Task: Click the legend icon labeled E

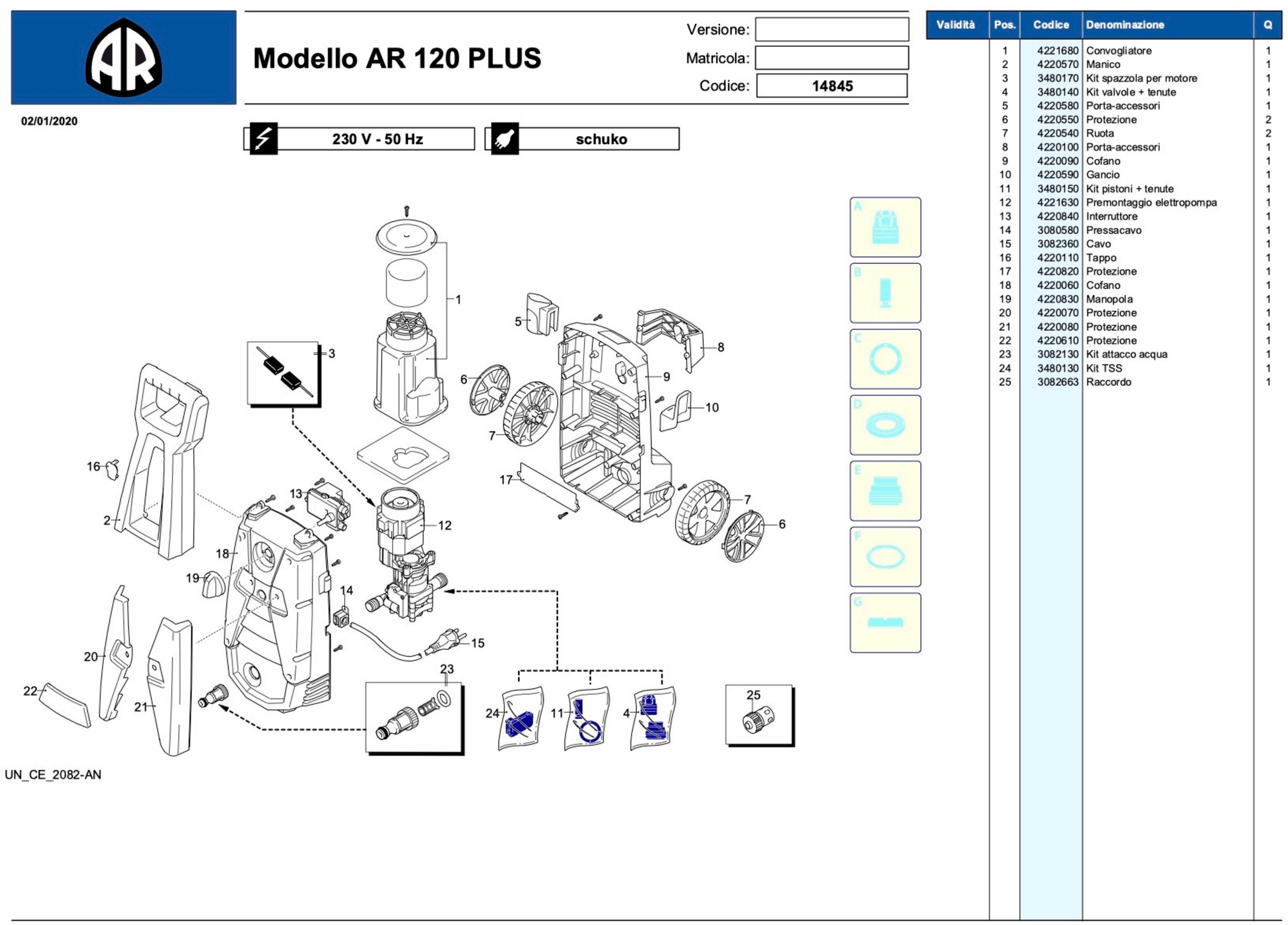Action: tap(885, 491)
